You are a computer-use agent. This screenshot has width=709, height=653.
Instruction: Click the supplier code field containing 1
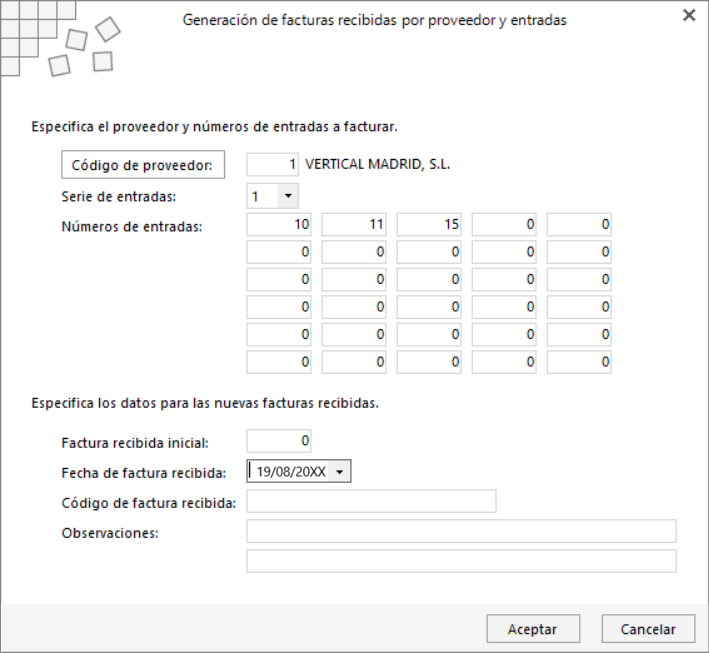point(272,164)
